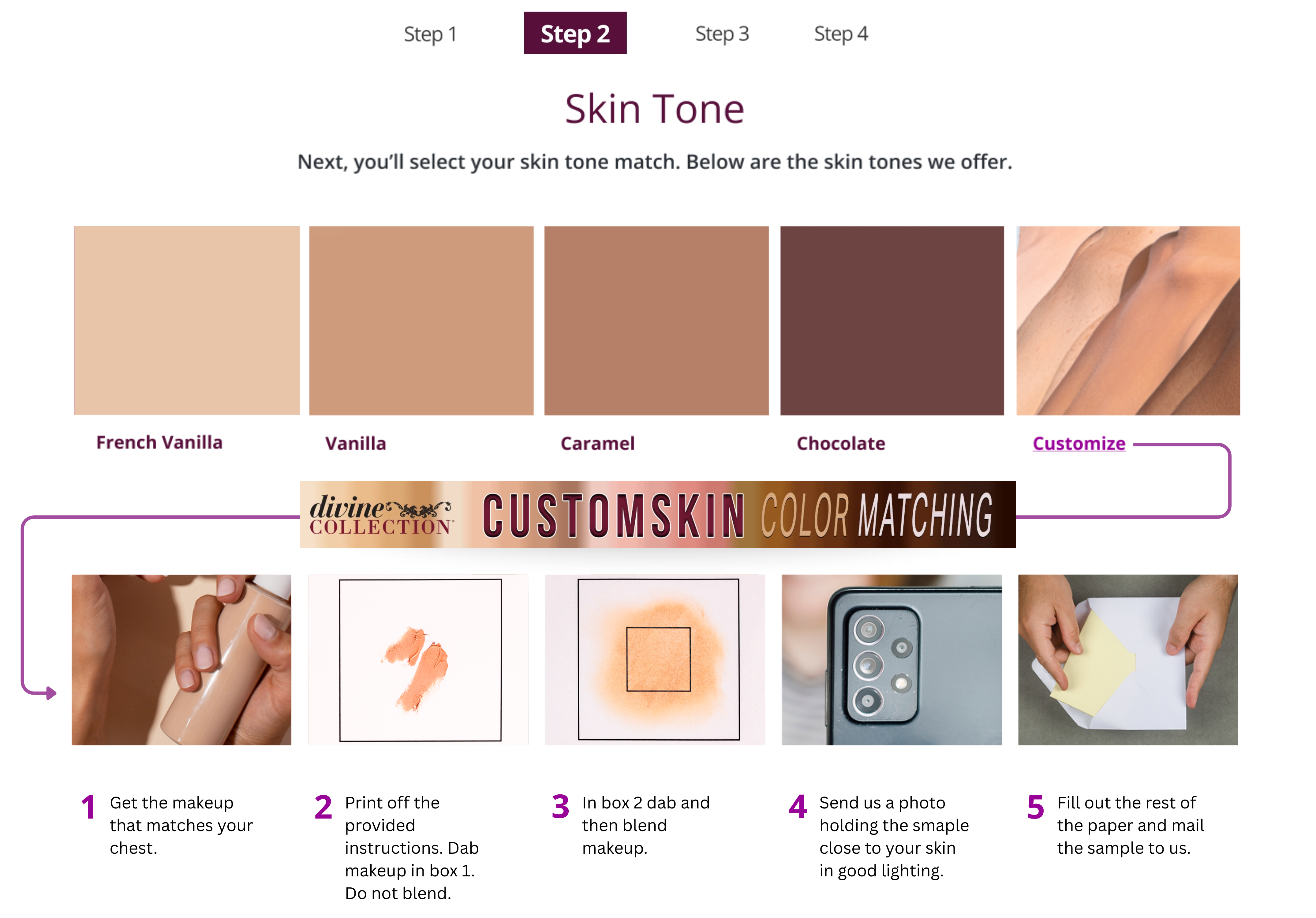
Task: Switch to the Step 1 tab
Action: [x=430, y=34]
